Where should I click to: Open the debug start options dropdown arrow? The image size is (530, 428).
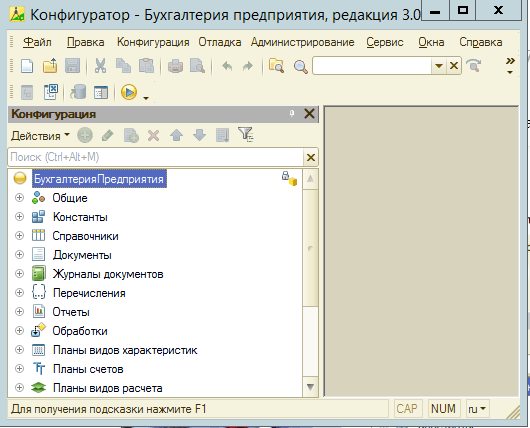(x=146, y=98)
